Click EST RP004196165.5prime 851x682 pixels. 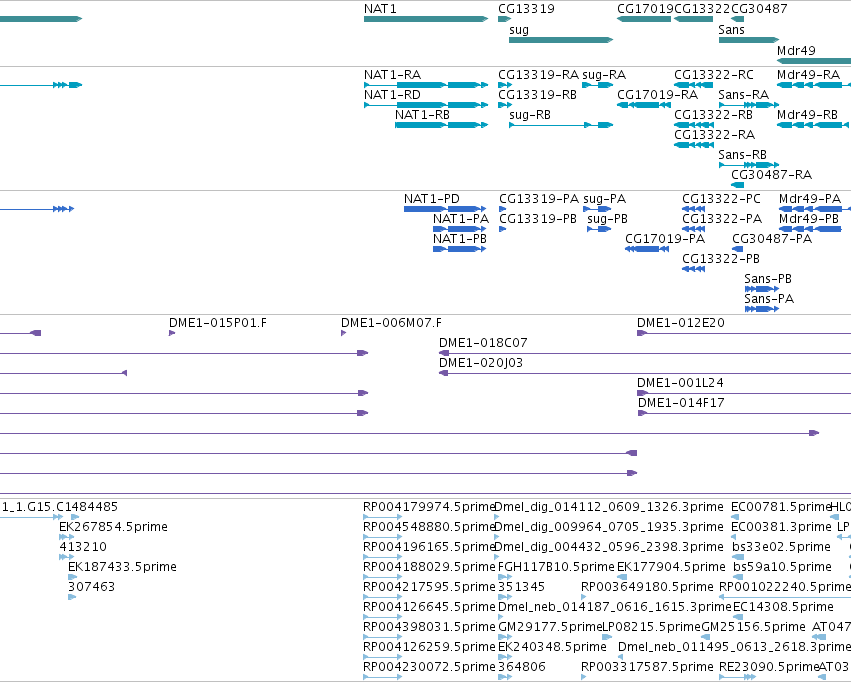(383, 557)
